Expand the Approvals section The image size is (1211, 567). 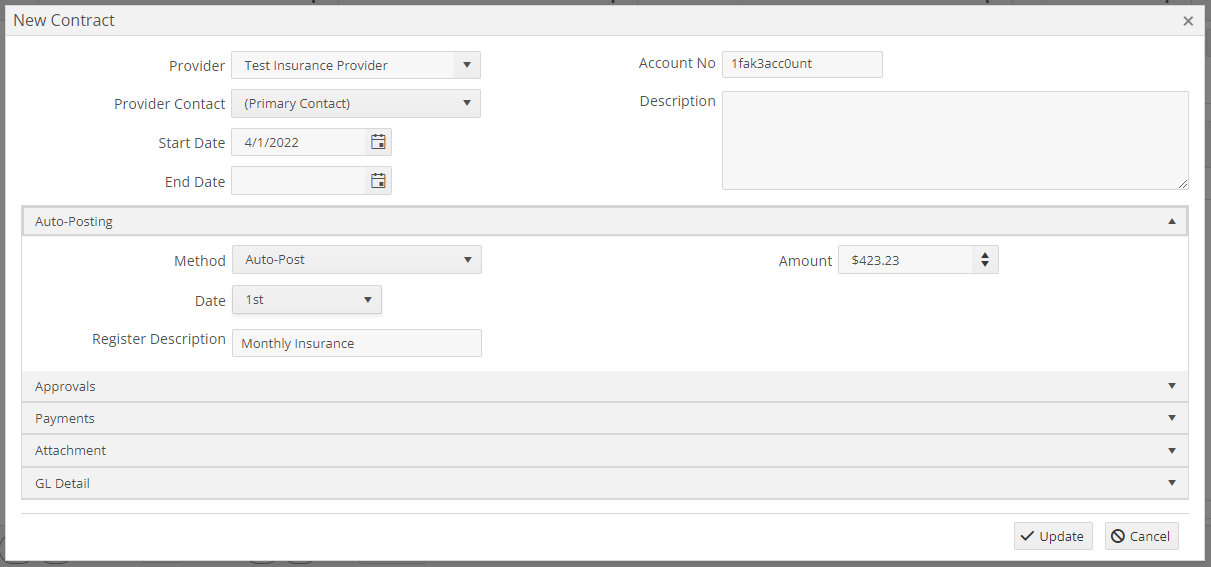click(605, 386)
